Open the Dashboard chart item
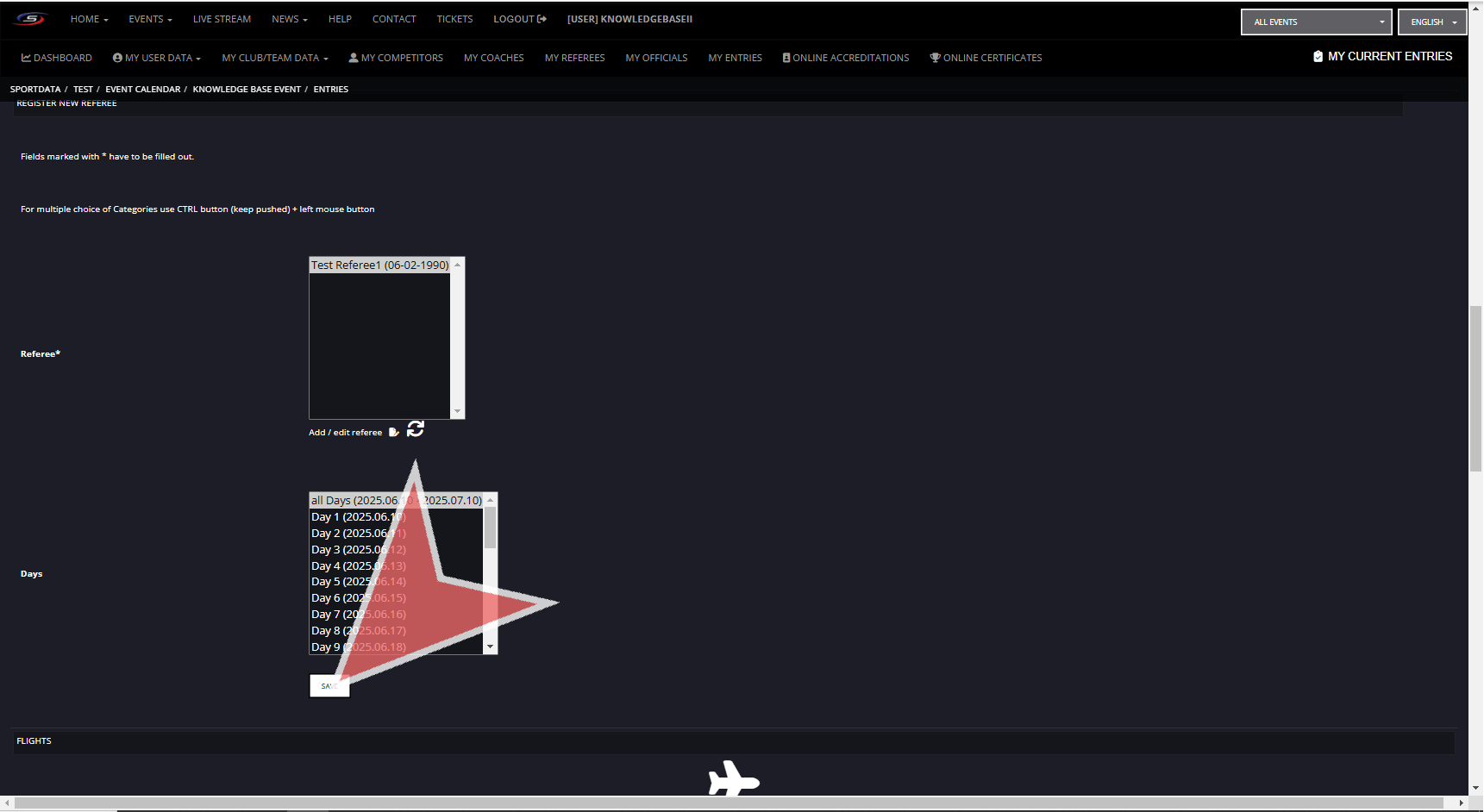The height and width of the screenshot is (812, 1484). point(57,59)
